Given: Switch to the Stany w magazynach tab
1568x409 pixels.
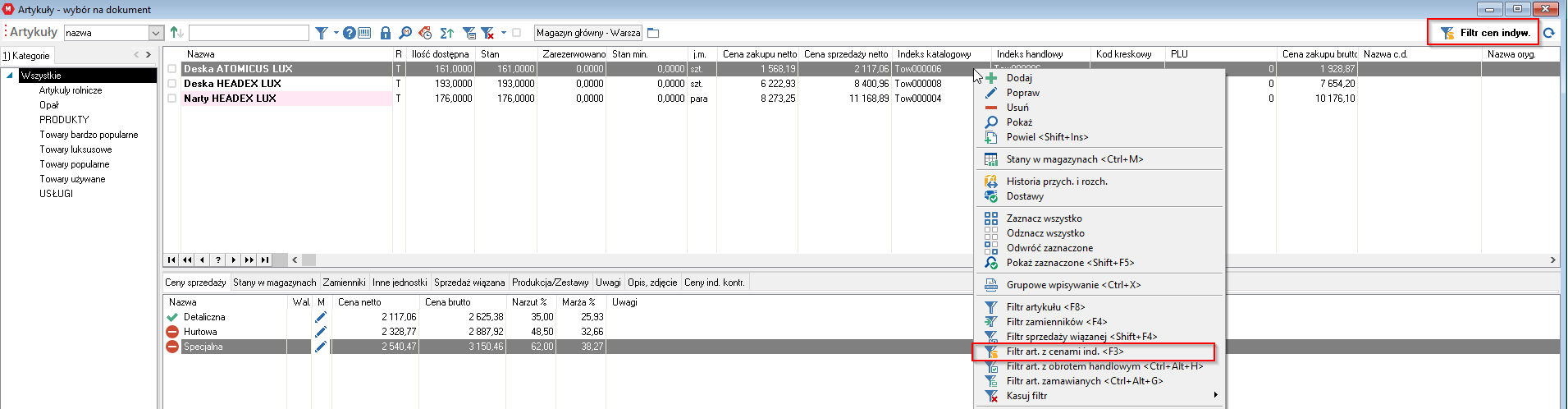Looking at the screenshot, I should point(274,283).
